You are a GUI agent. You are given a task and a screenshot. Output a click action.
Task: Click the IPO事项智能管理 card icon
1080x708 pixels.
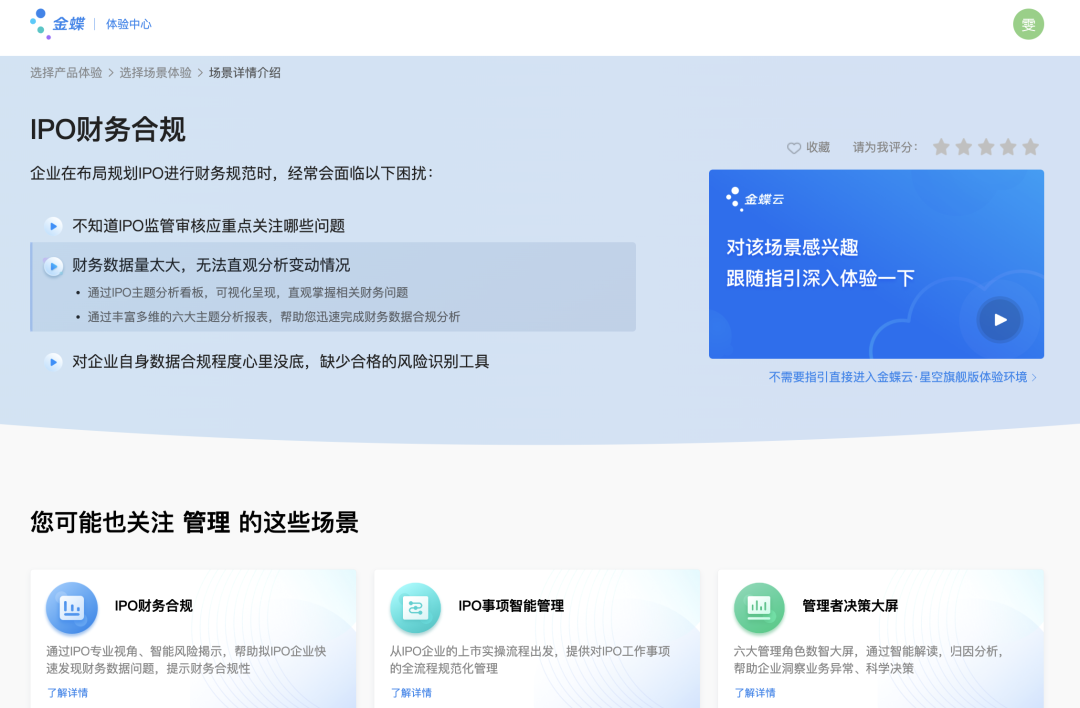415,608
